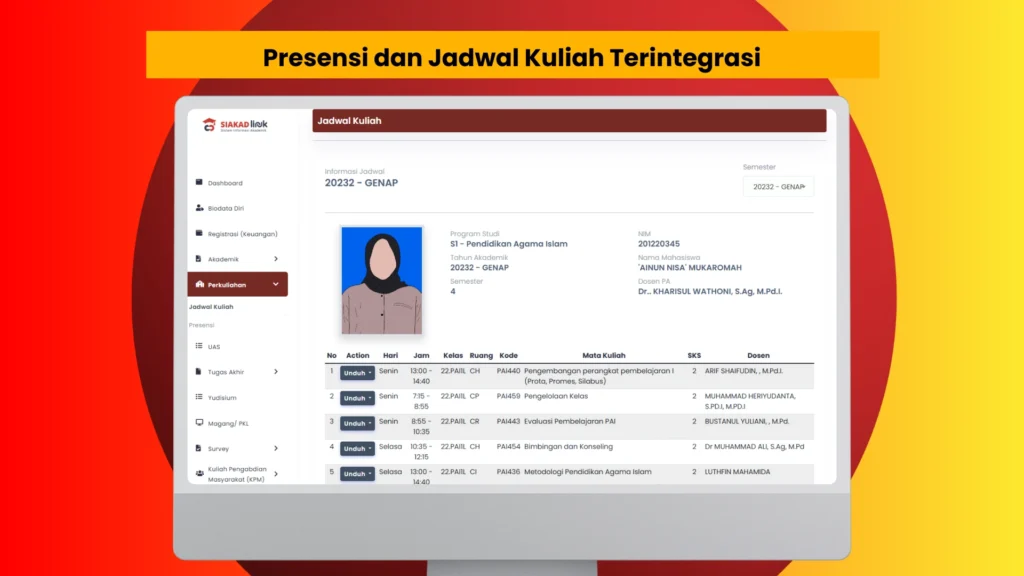Expand the Survey chevron

276,449
